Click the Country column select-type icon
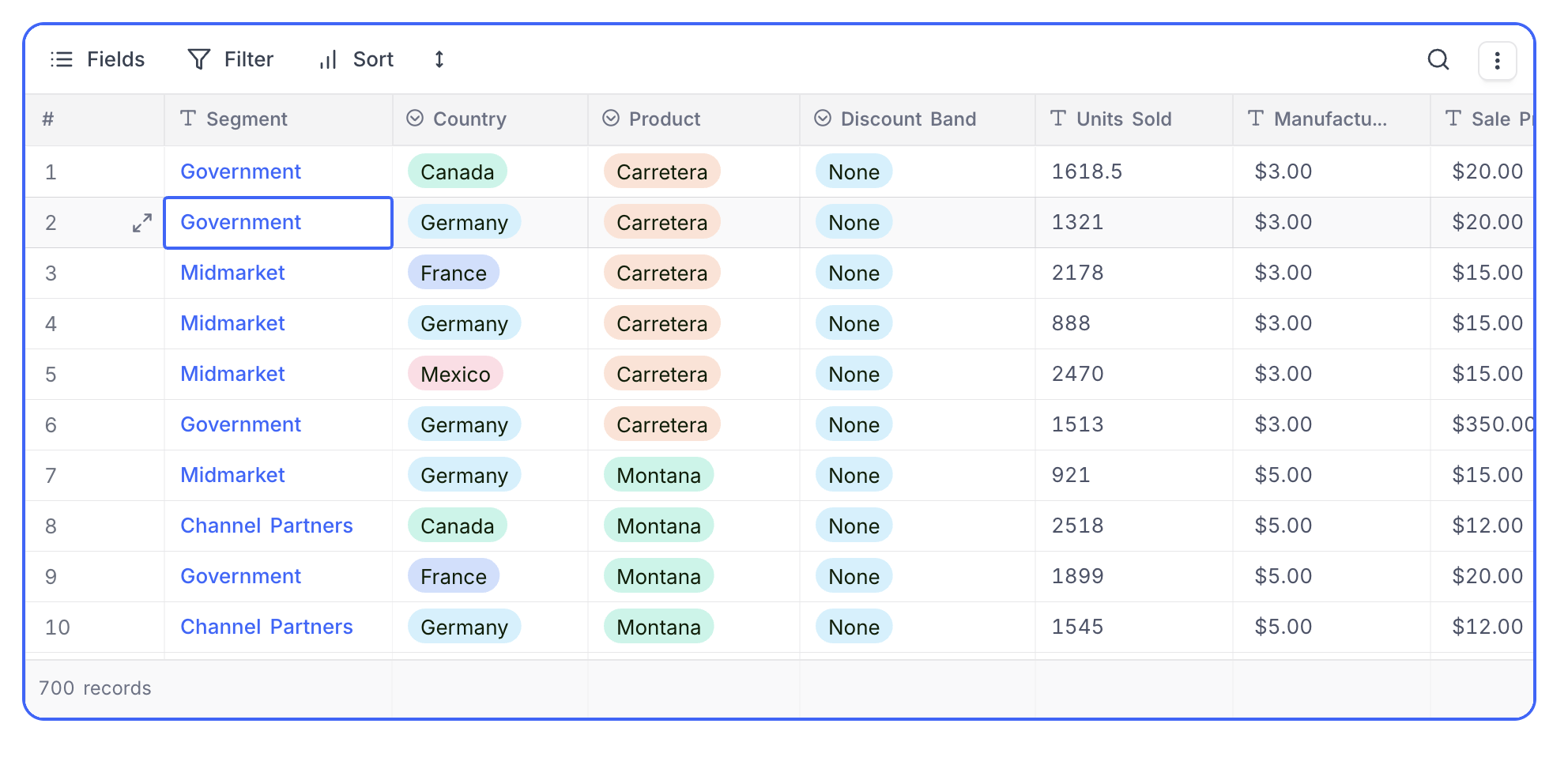This screenshot has height=765, width=1568. click(415, 119)
